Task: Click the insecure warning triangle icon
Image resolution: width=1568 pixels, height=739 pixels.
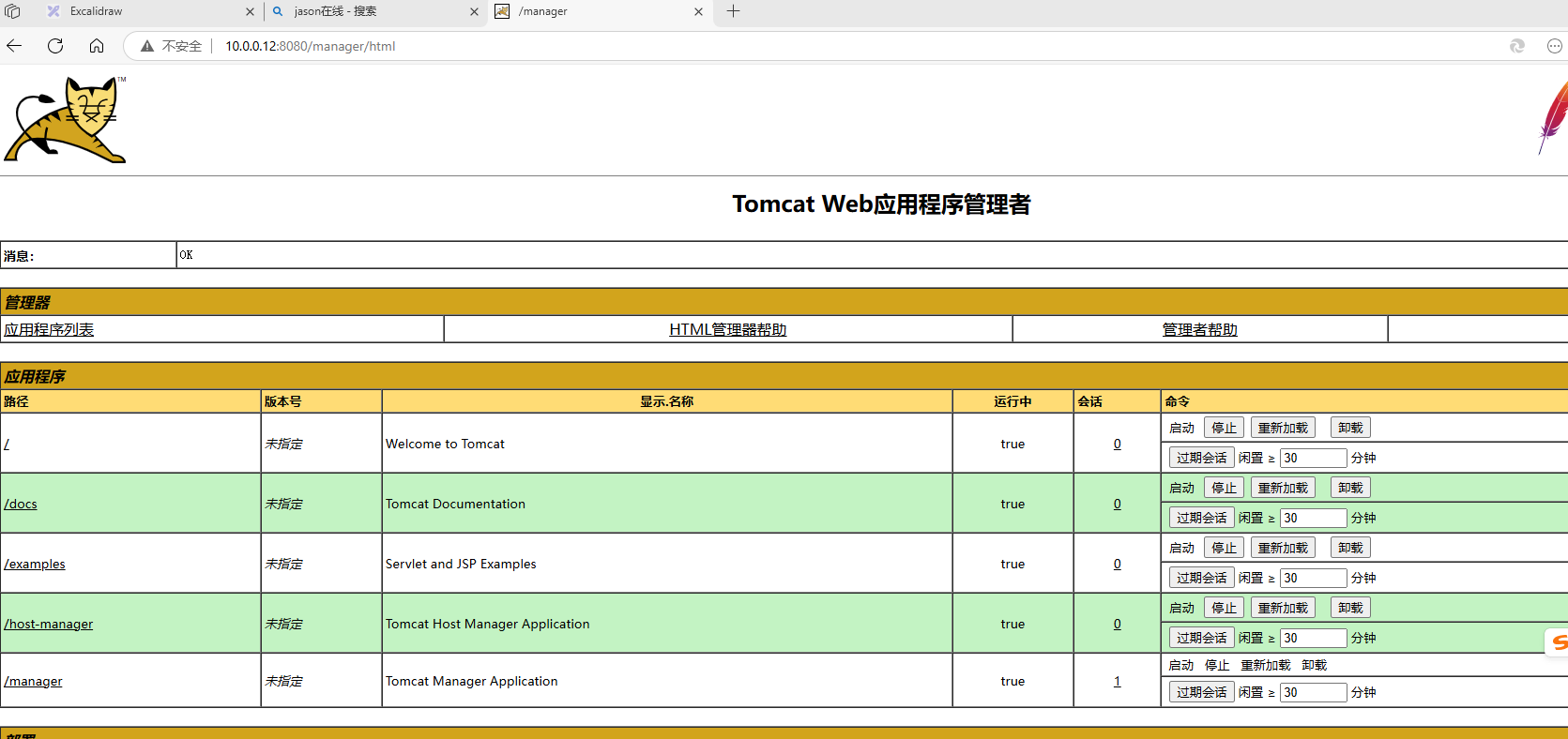Action: [147, 46]
